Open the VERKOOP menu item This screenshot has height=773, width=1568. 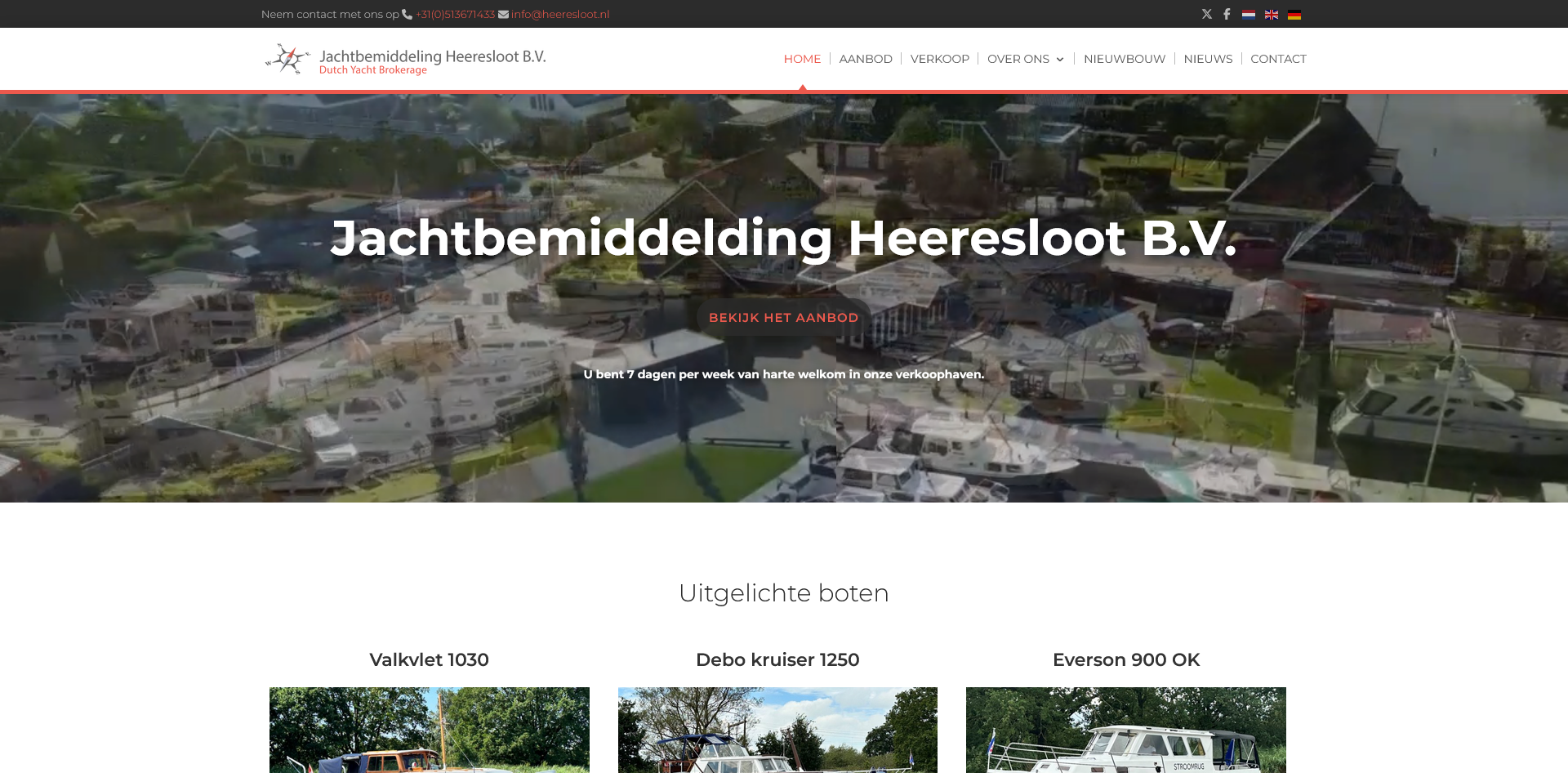[x=940, y=59]
